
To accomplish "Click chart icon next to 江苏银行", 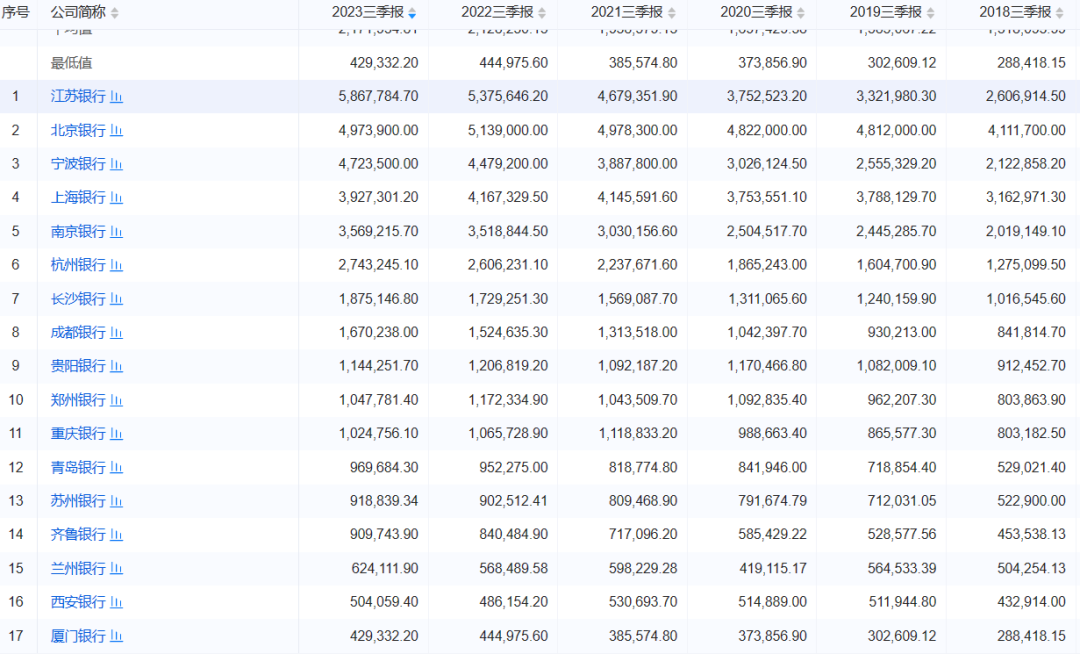I will tap(116, 97).
